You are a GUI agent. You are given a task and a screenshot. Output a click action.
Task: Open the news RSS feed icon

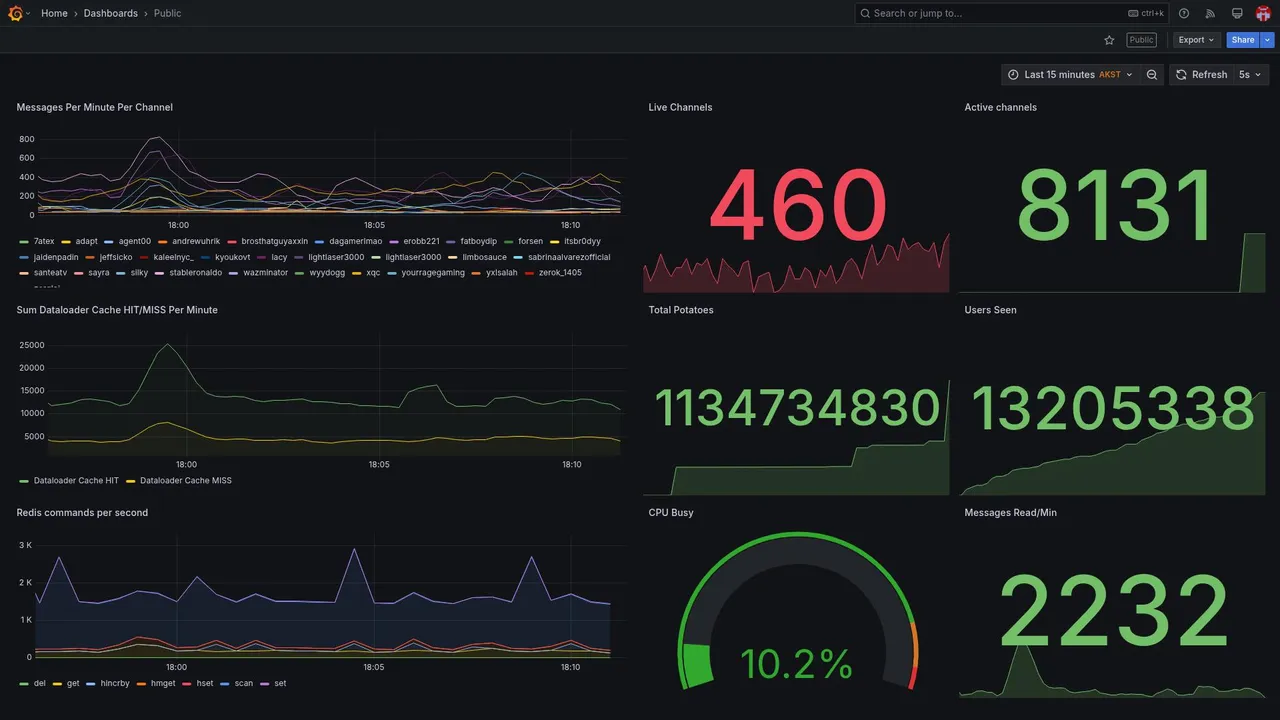1210,13
